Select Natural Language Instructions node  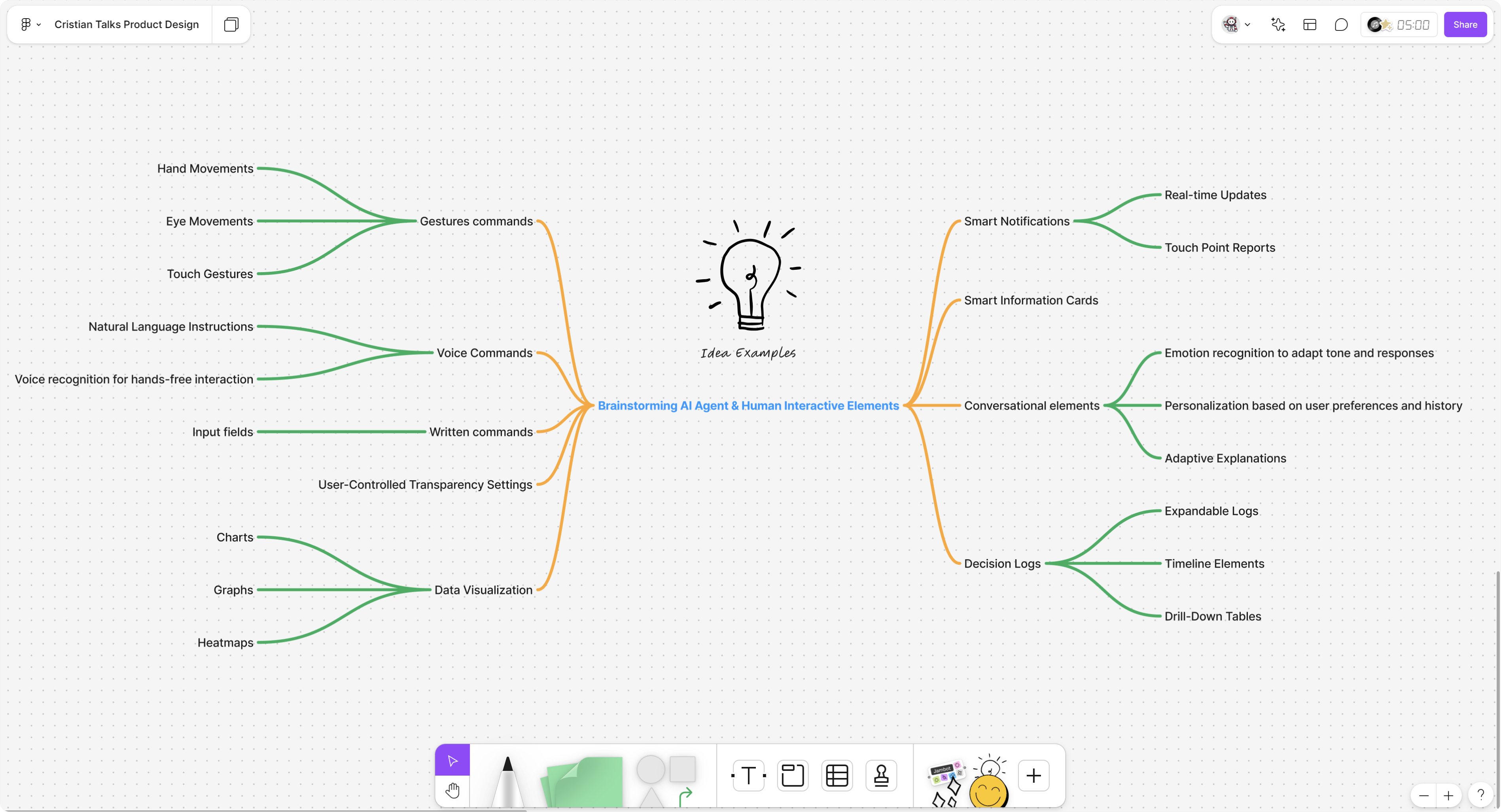coord(171,326)
